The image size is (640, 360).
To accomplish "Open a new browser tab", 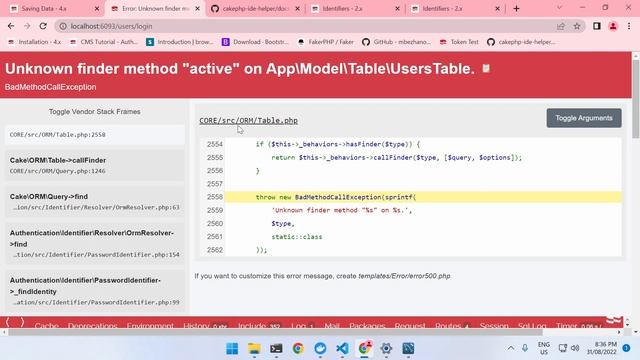I will 516,9.
